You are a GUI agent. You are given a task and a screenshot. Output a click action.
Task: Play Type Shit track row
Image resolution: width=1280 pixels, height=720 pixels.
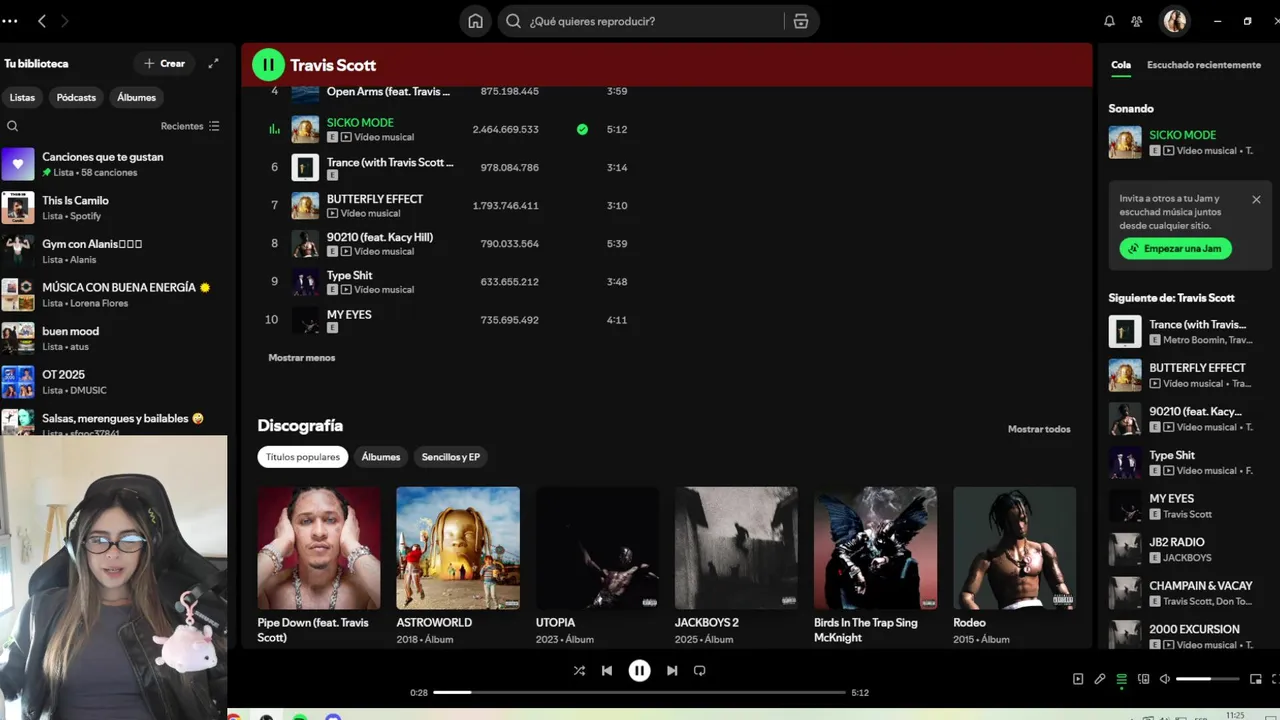pyautogui.click(x=450, y=282)
